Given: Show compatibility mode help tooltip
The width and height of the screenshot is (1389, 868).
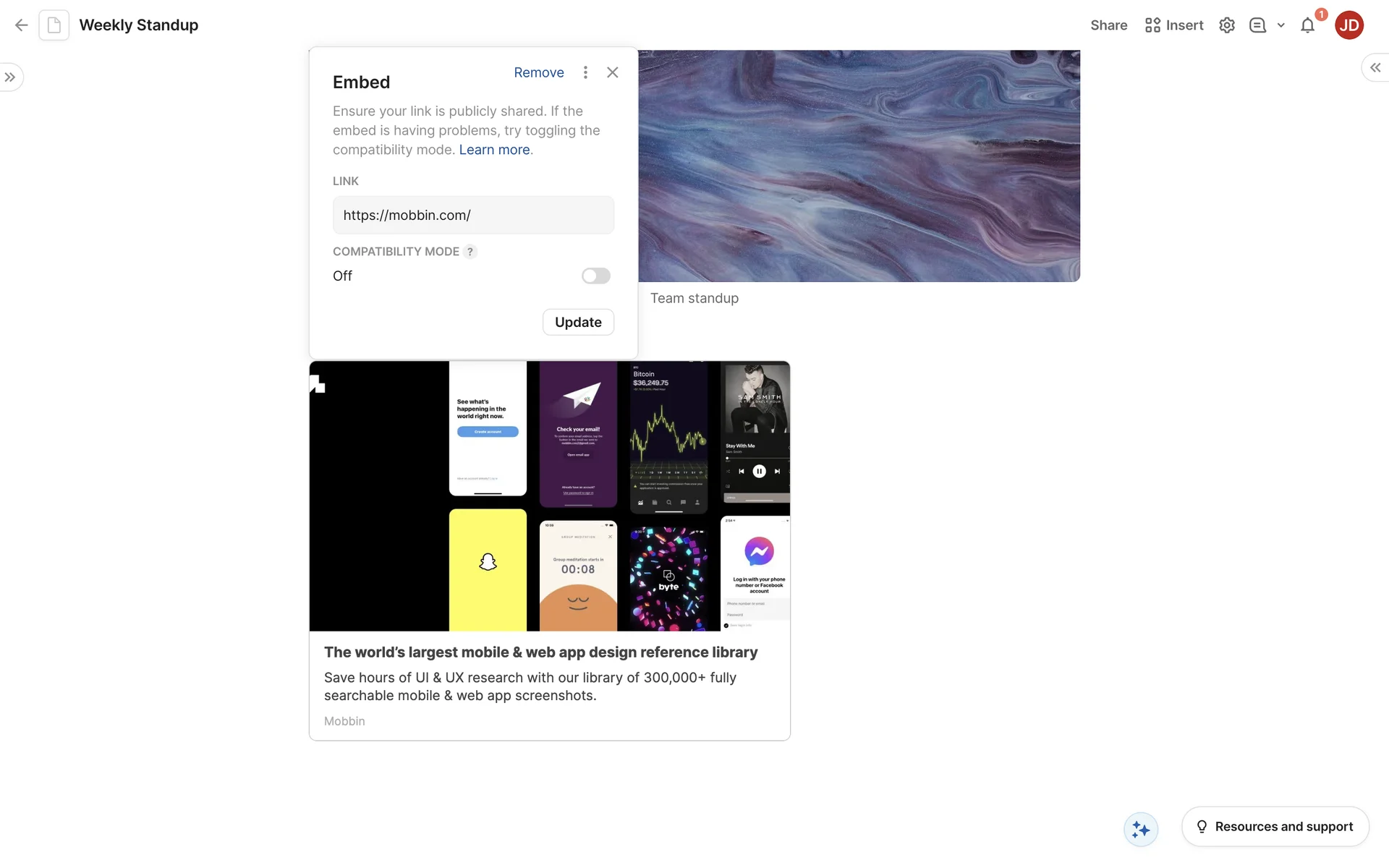Looking at the screenshot, I should [x=470, y=252].
